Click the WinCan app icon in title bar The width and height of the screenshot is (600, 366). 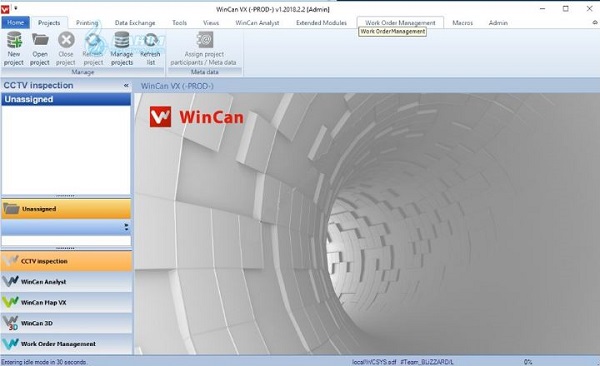click(x=5, y=9)
